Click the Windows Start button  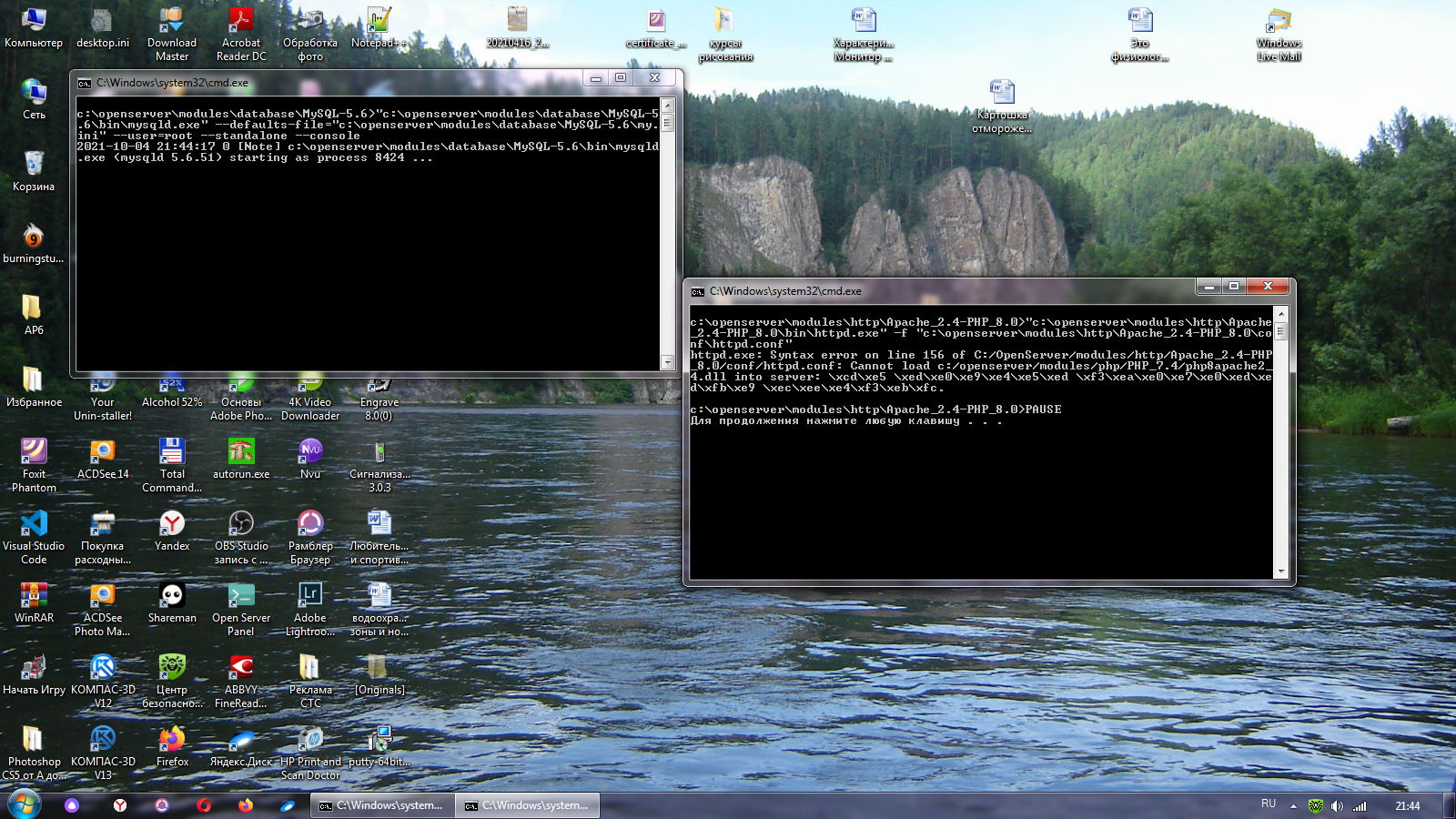tap(25, 804)
